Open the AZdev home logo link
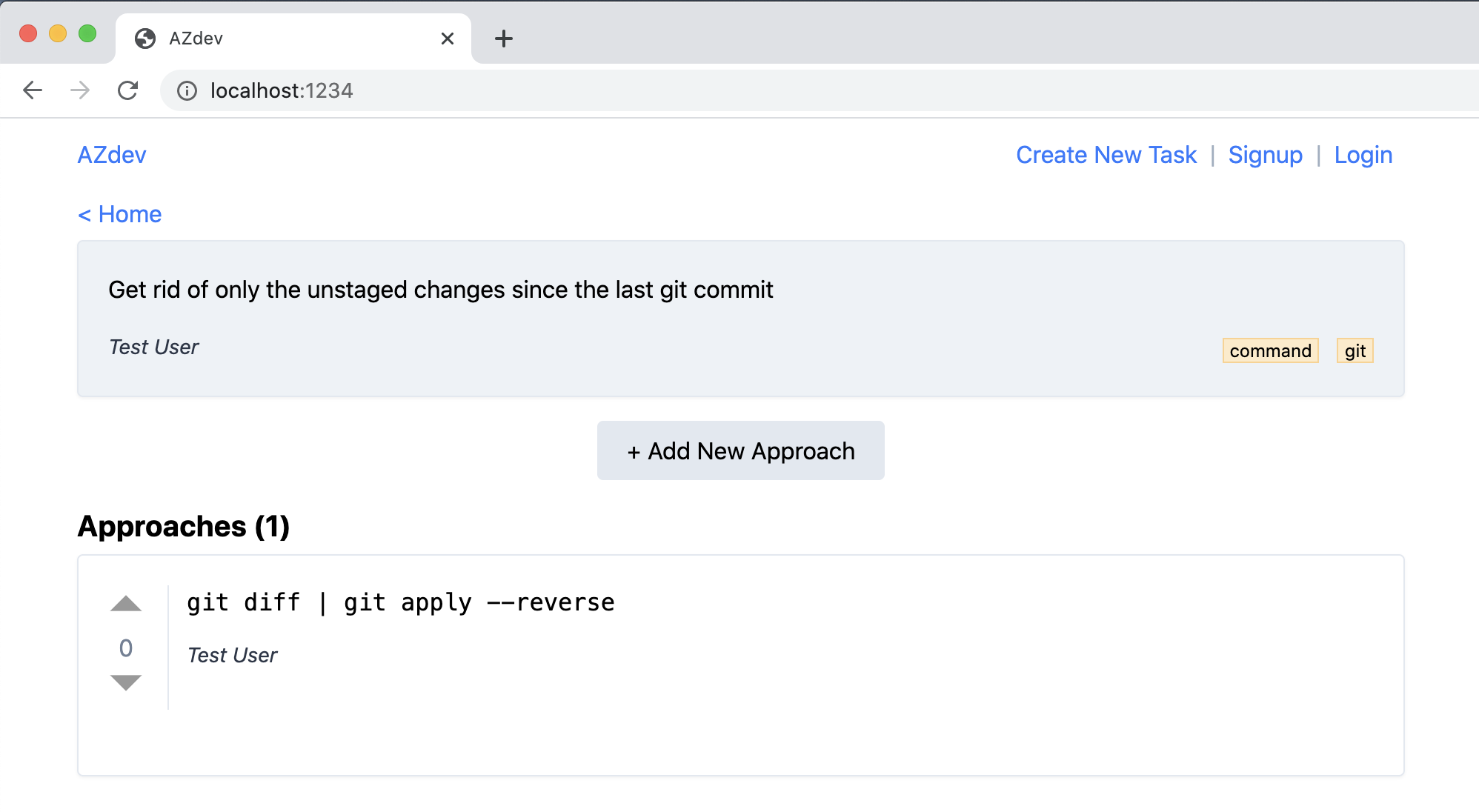Screen dimensions: 1479x812 click(x=112, y=155)
